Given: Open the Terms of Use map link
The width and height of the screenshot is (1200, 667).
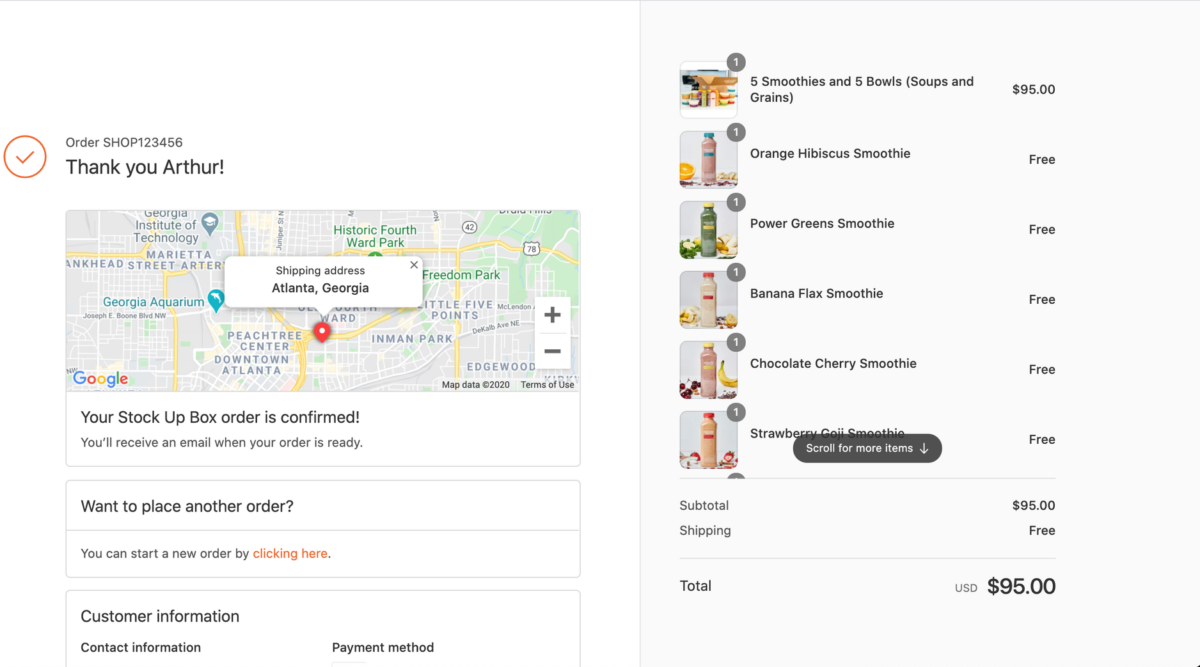Looking at the screenshot, I should click(x=547, y=385).
